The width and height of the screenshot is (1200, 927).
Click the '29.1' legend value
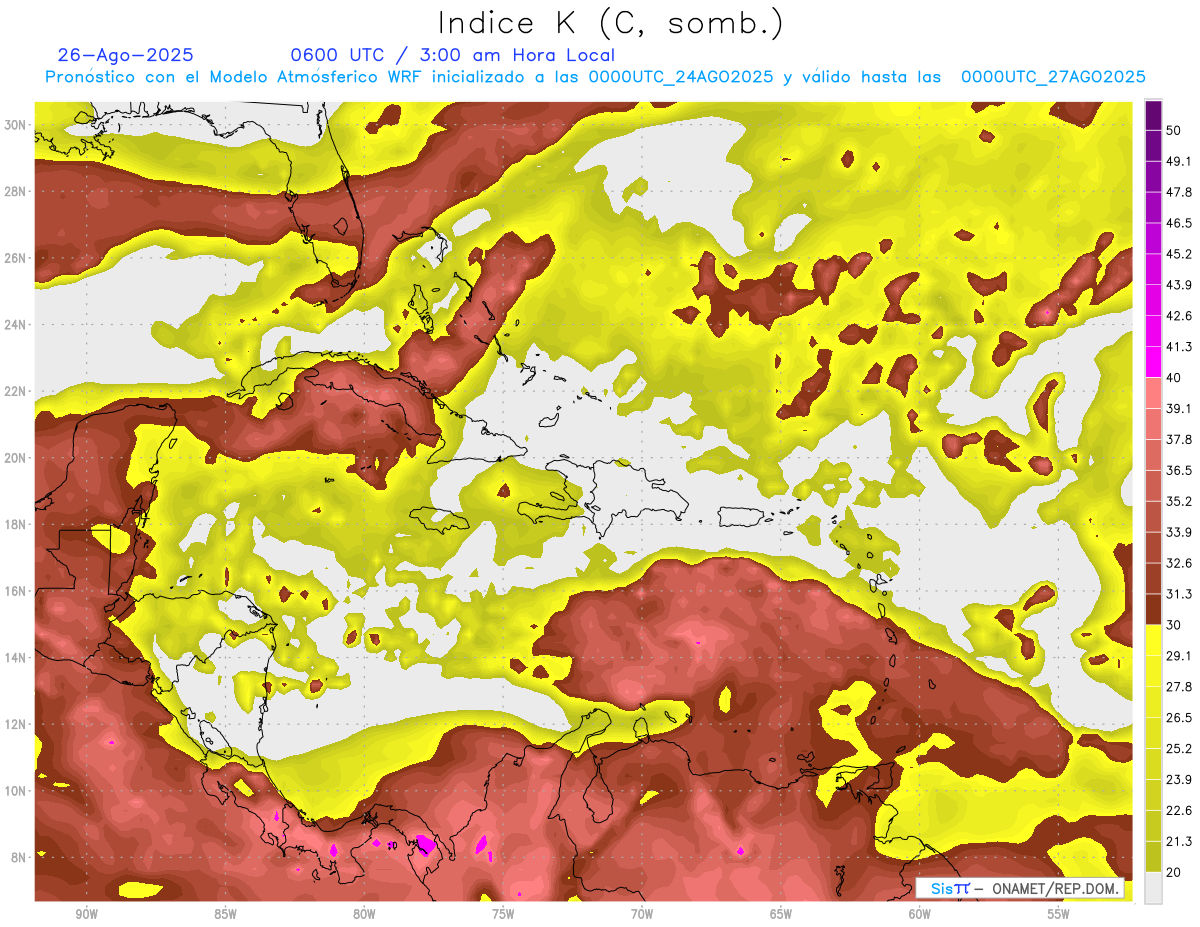point(1179,656)
